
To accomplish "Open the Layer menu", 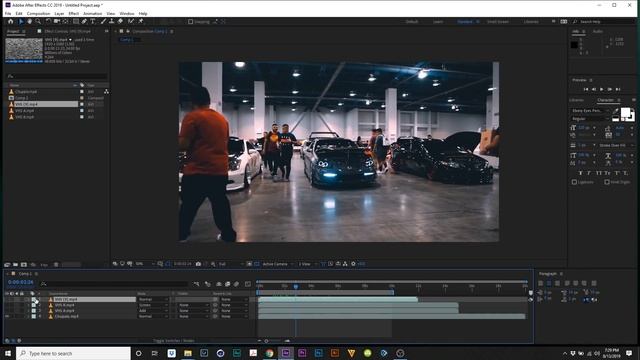I will click(59, 13).
